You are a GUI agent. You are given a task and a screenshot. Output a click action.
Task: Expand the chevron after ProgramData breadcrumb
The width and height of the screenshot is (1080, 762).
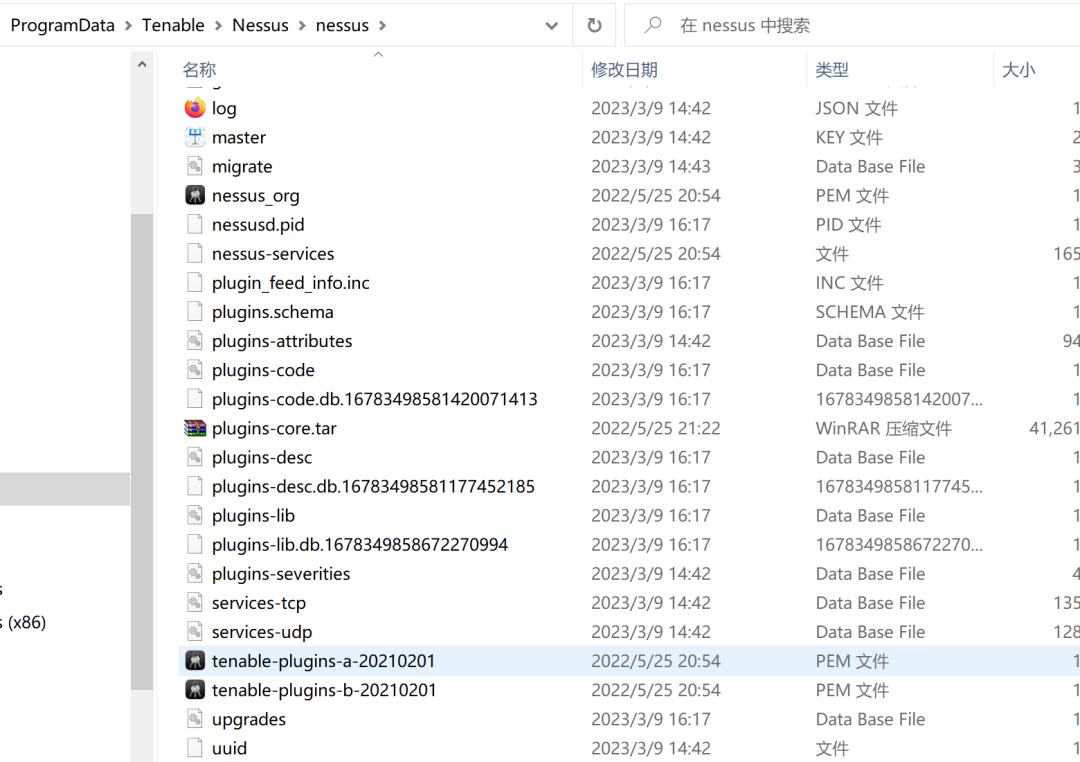tap(128, 25)
